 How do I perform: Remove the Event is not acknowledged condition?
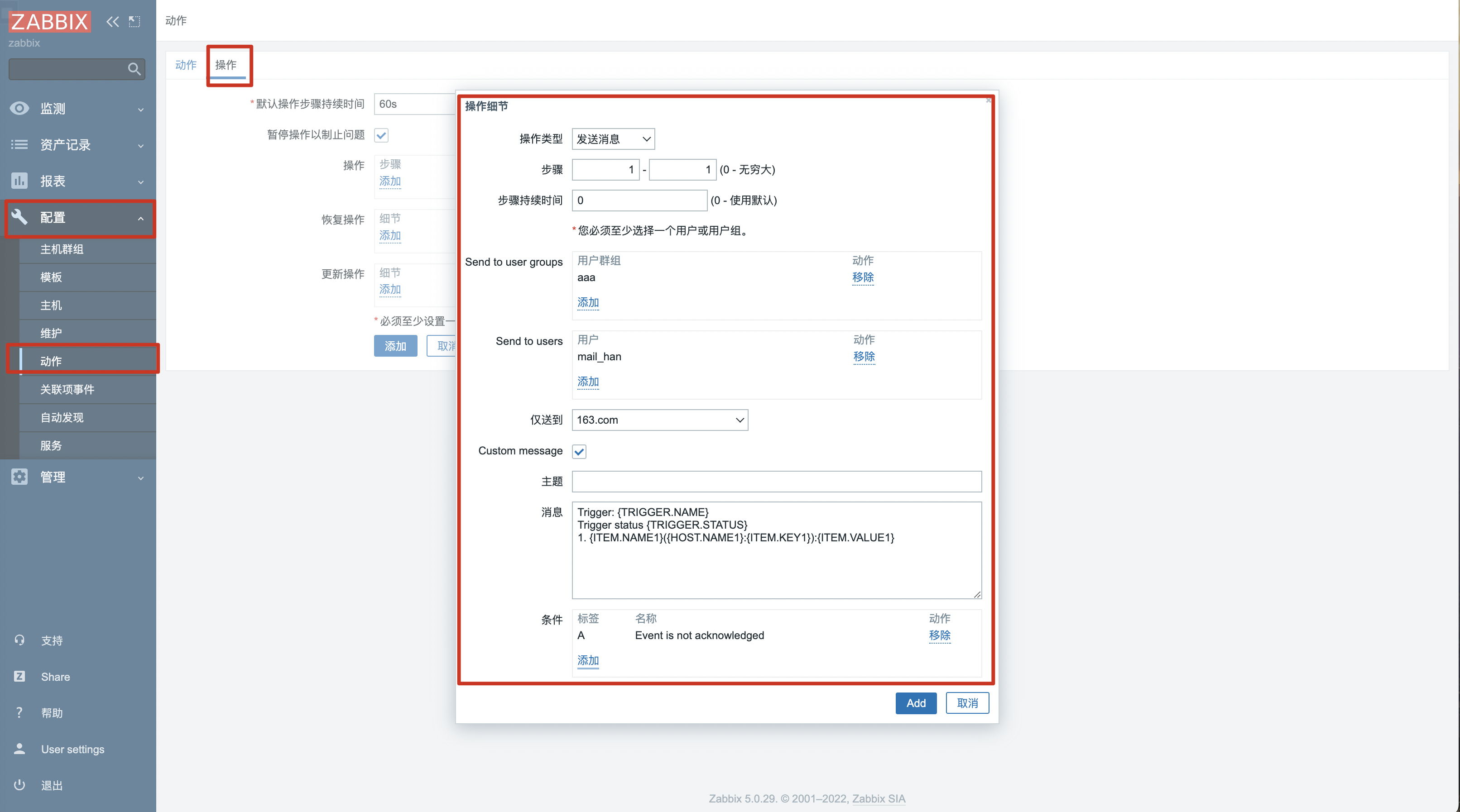[x=939, y=635]
